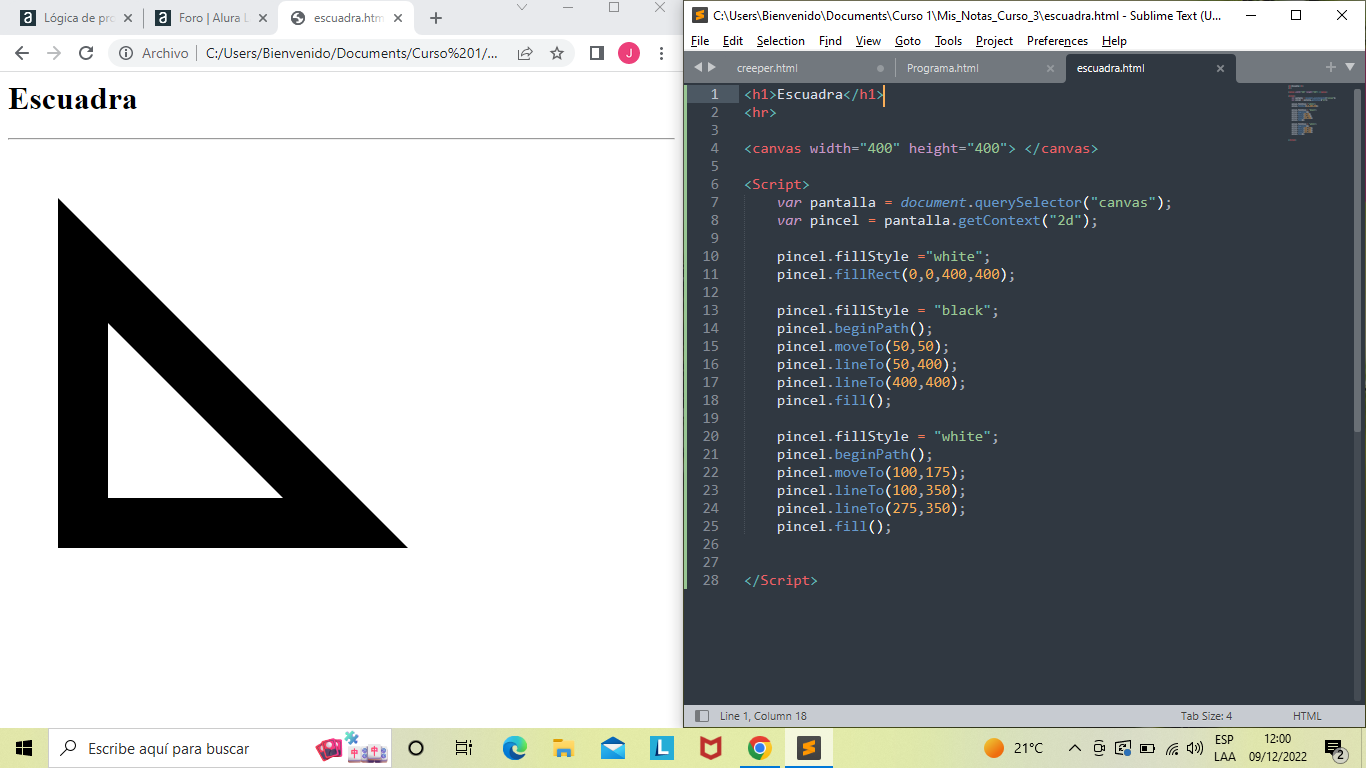Click Sublime vertical scrollbar

[x=1358, y=260]
